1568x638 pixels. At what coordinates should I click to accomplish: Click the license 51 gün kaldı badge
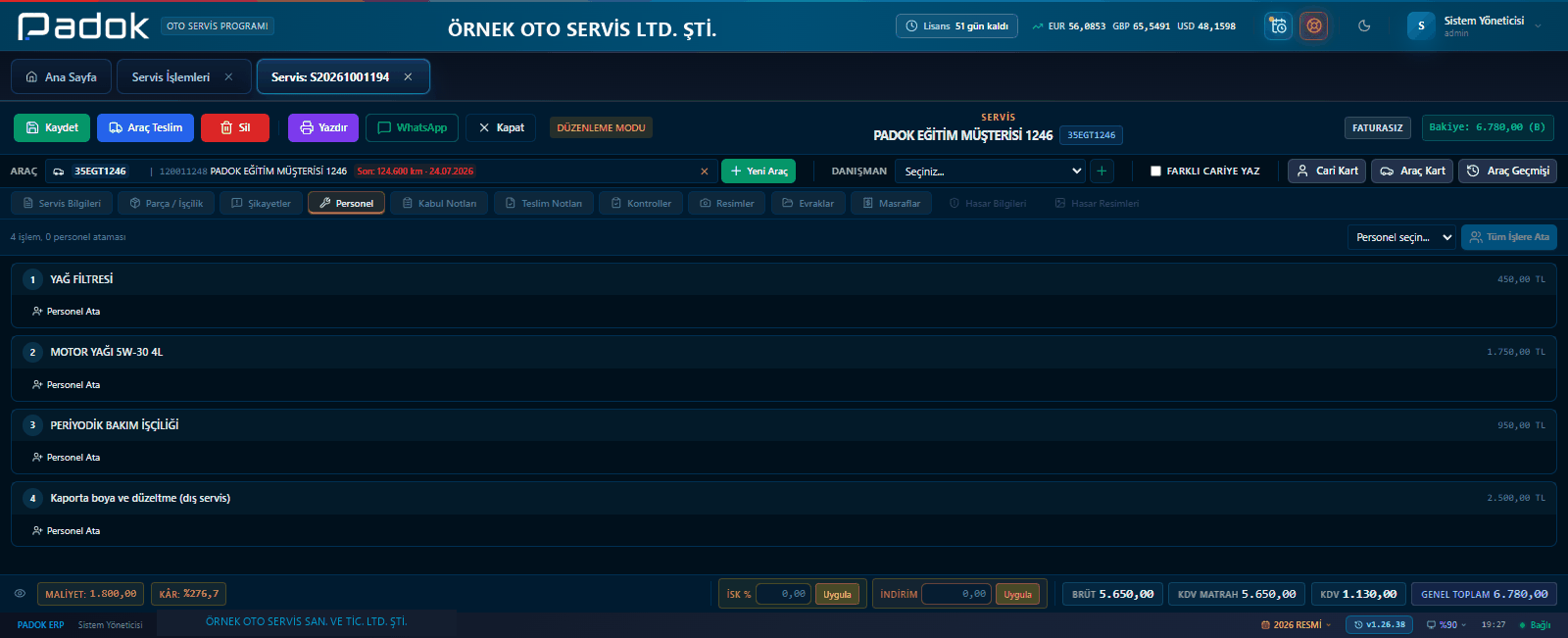pyautogui.click(x=956, y=26)
